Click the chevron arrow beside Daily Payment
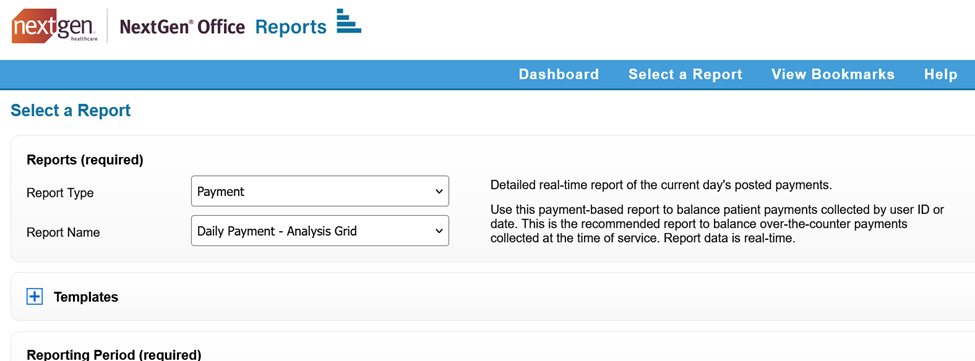 [x=439, y=231]
